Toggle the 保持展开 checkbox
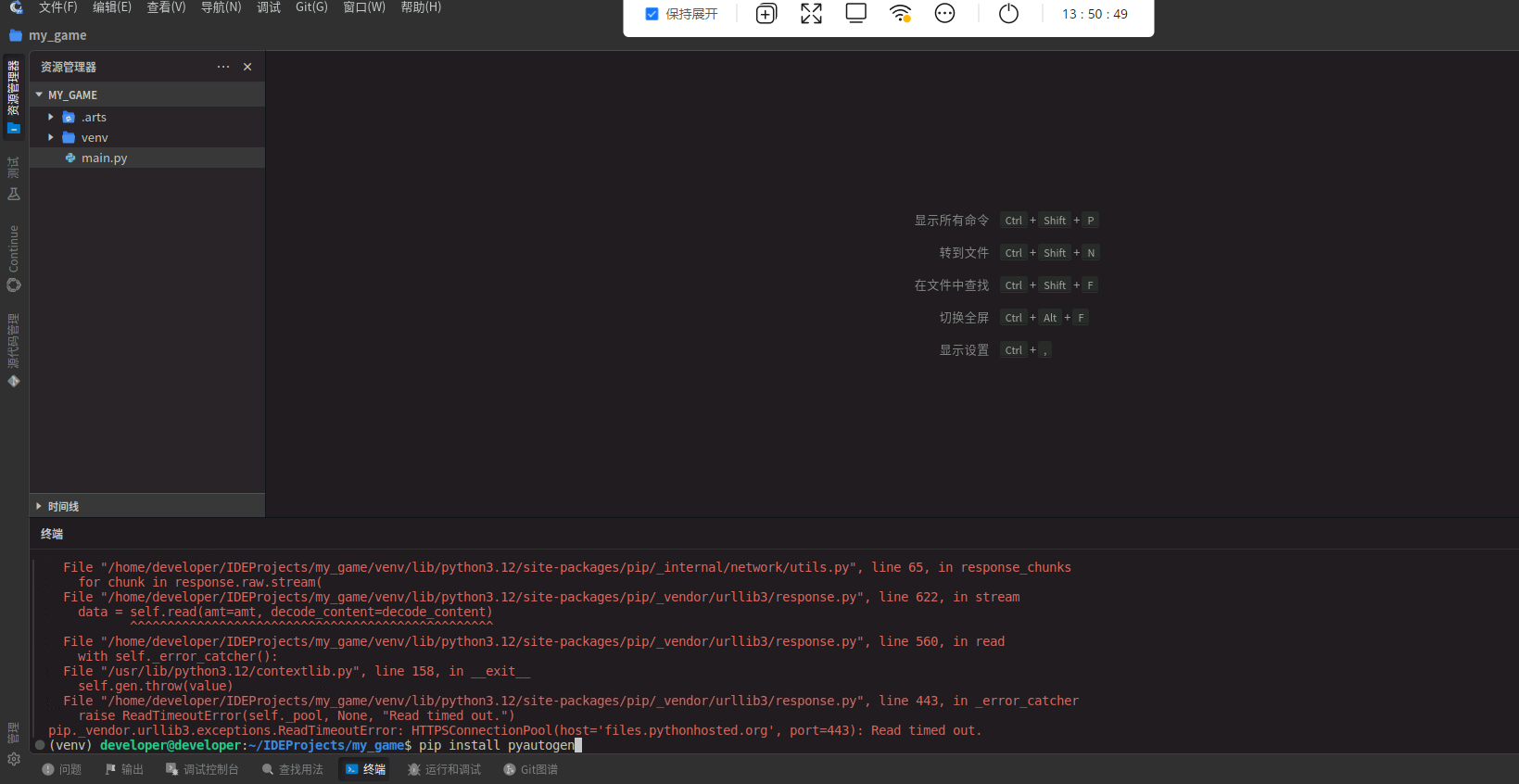 click(652, 14)
